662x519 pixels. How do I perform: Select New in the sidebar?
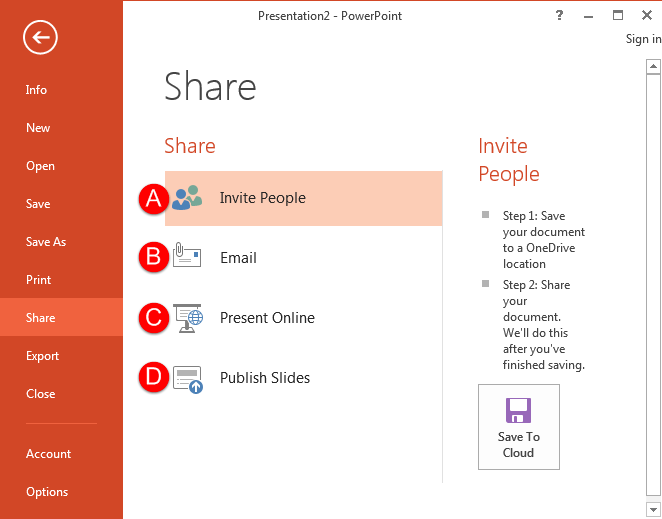[61, 128]
